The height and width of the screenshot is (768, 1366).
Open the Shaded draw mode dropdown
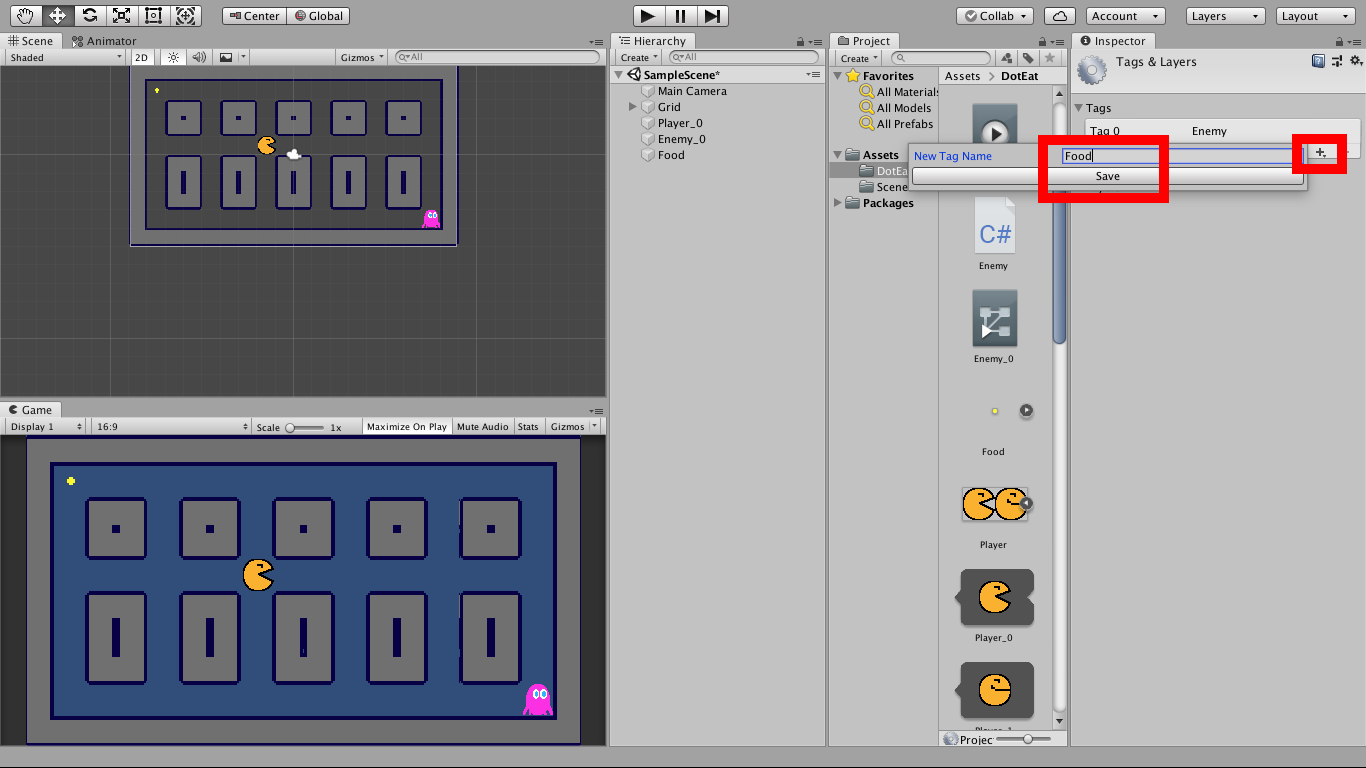click(x=65, y=58)
